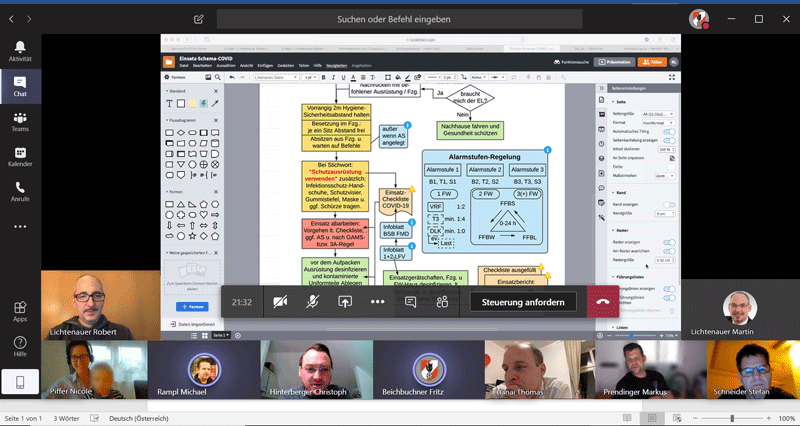Open the Chat section in Teams
Screen dimensions: 800x426
(20, 87)
